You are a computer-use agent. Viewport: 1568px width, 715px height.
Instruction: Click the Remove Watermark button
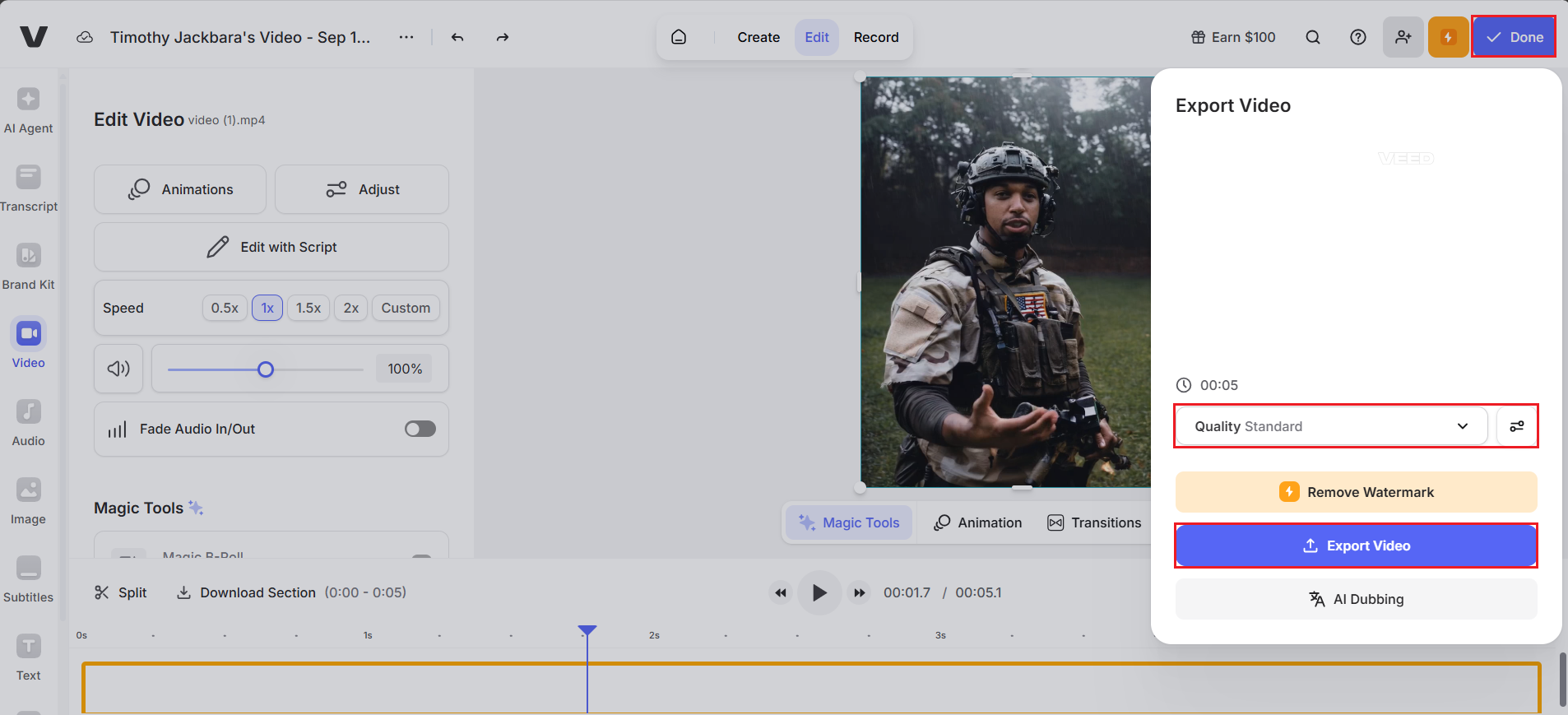[1356, 492]
